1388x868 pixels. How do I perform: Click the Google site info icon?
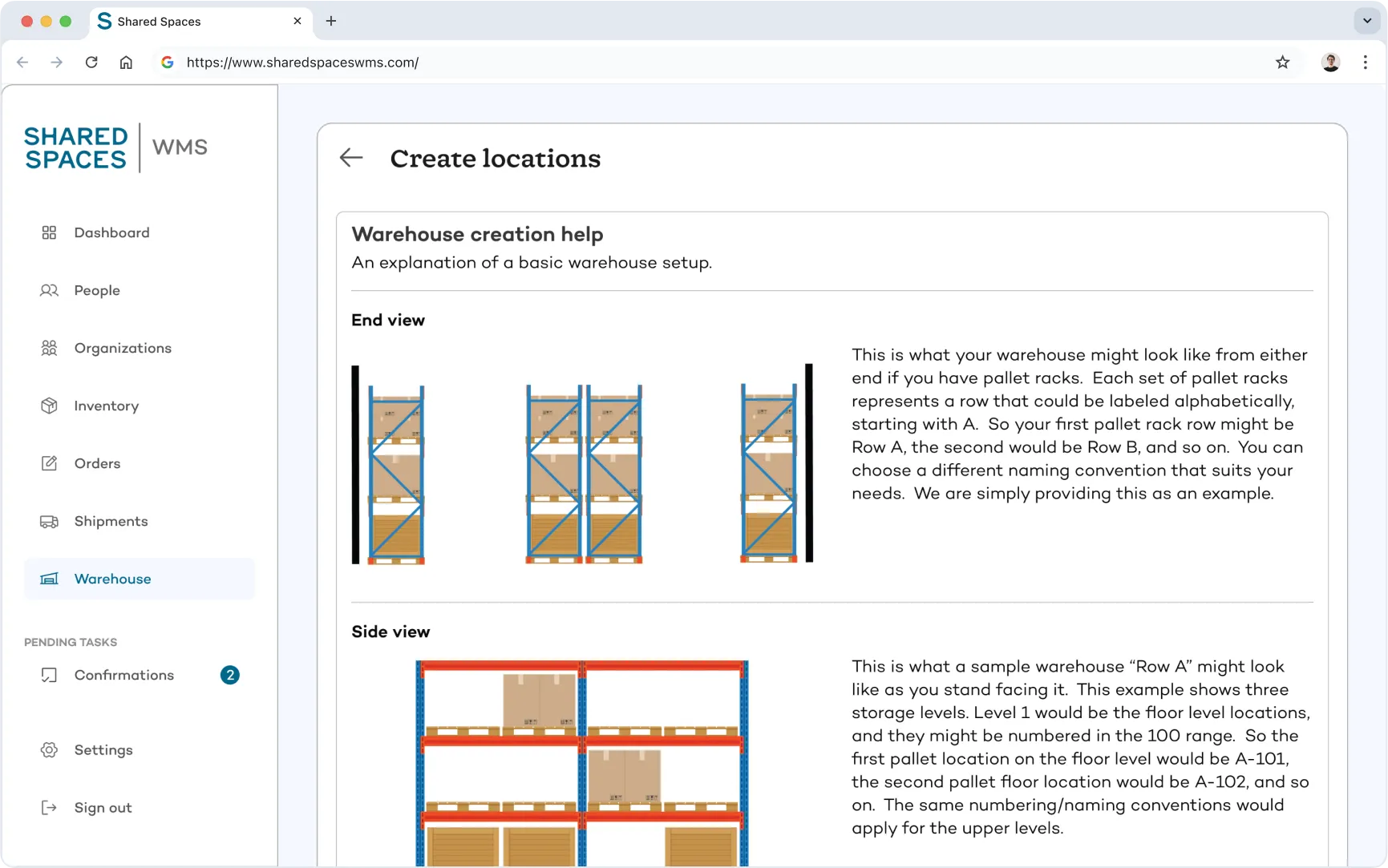(168, 63)
